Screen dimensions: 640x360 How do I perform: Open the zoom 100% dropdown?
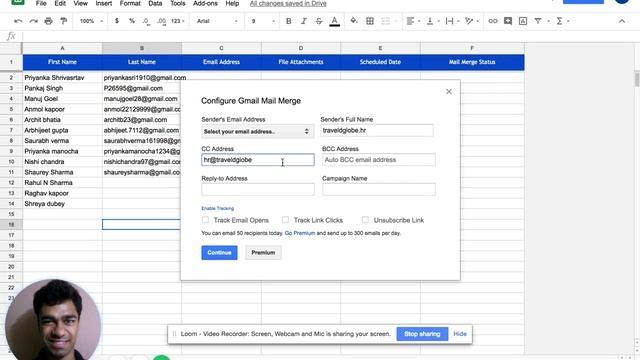coord(90,21)
